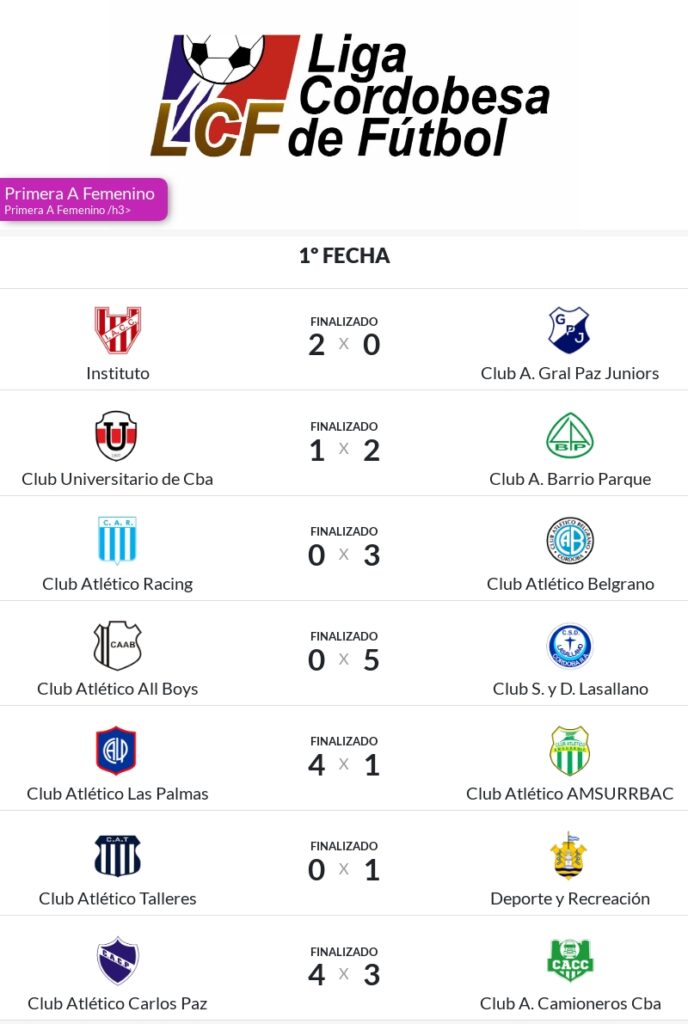Click the Barrio Parque green crest

click(569, 435)
